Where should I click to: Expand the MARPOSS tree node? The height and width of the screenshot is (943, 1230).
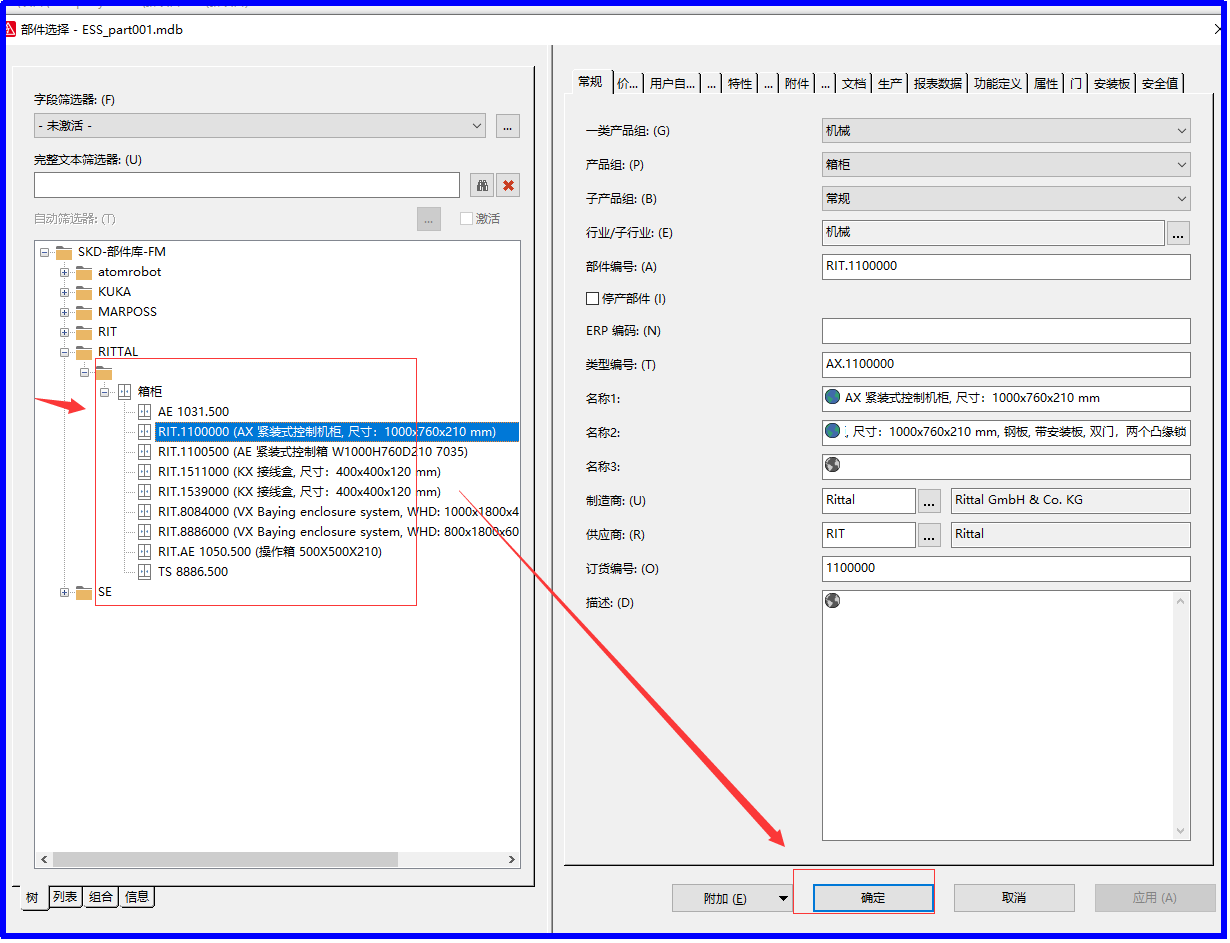65,312
